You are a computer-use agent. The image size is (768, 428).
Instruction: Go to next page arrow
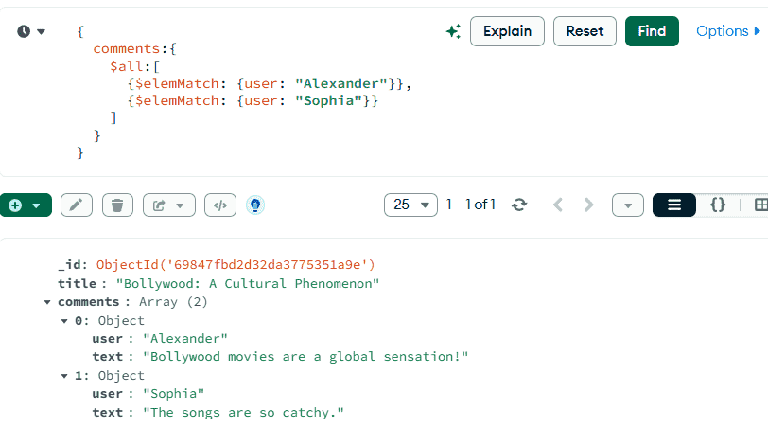tap(588, 205)
